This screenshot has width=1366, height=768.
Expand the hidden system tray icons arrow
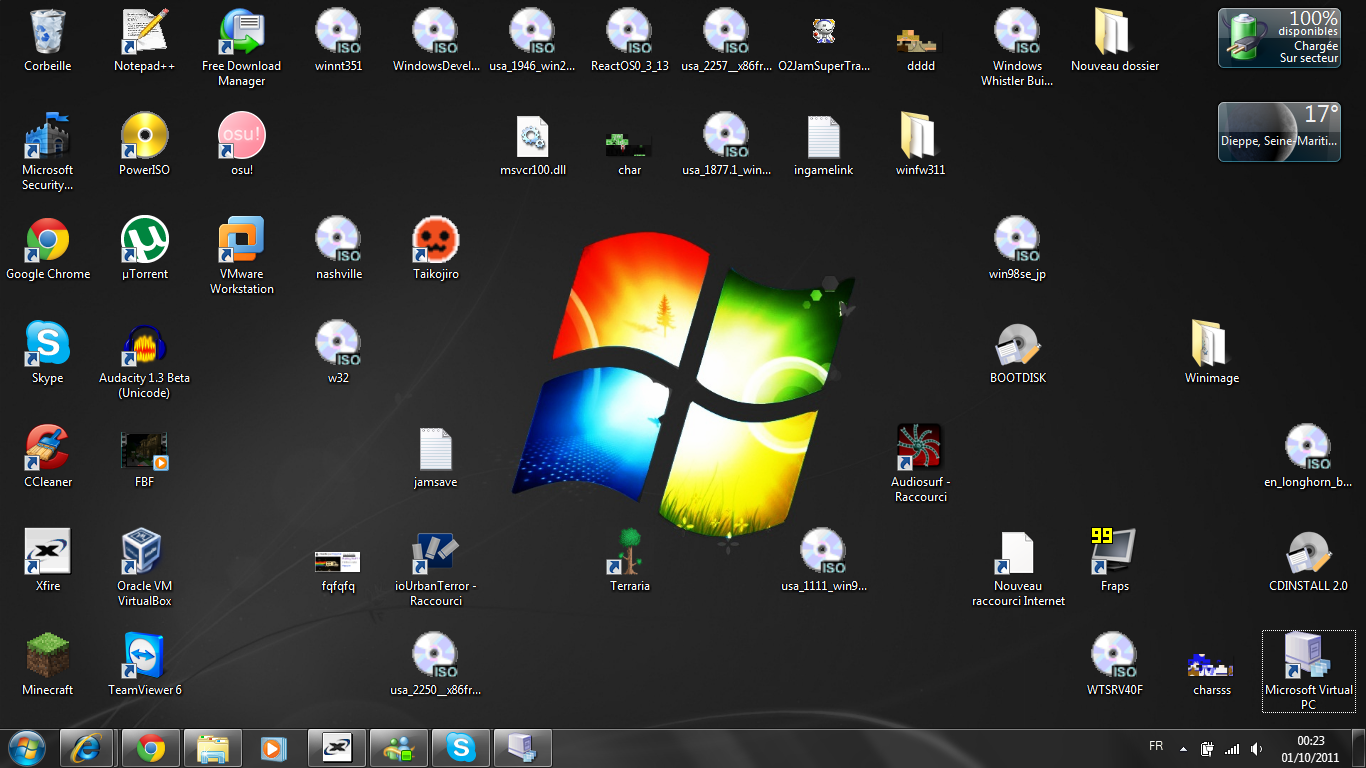coord(1183,748)
